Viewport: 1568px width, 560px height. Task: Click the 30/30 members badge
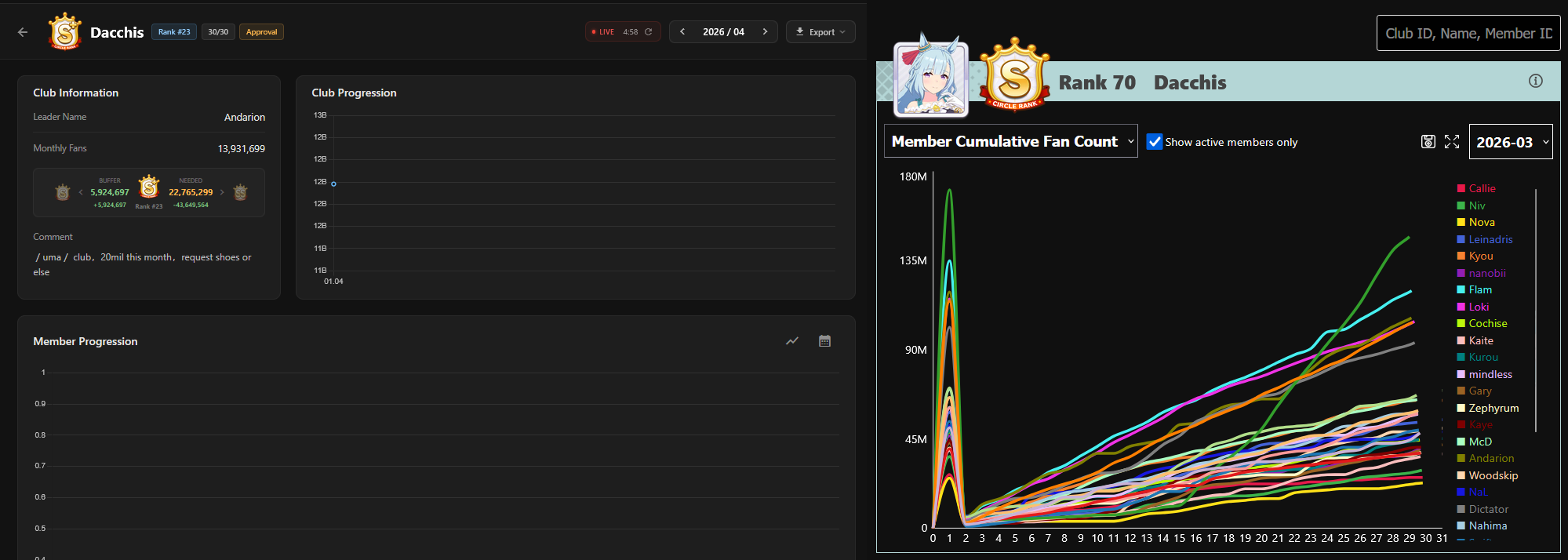218,32
